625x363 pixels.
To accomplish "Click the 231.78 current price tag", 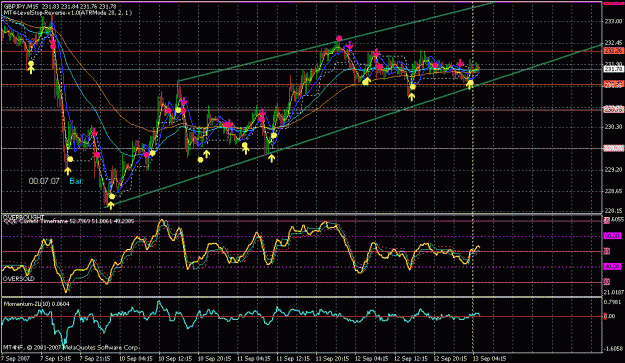I will coord(613,69).
